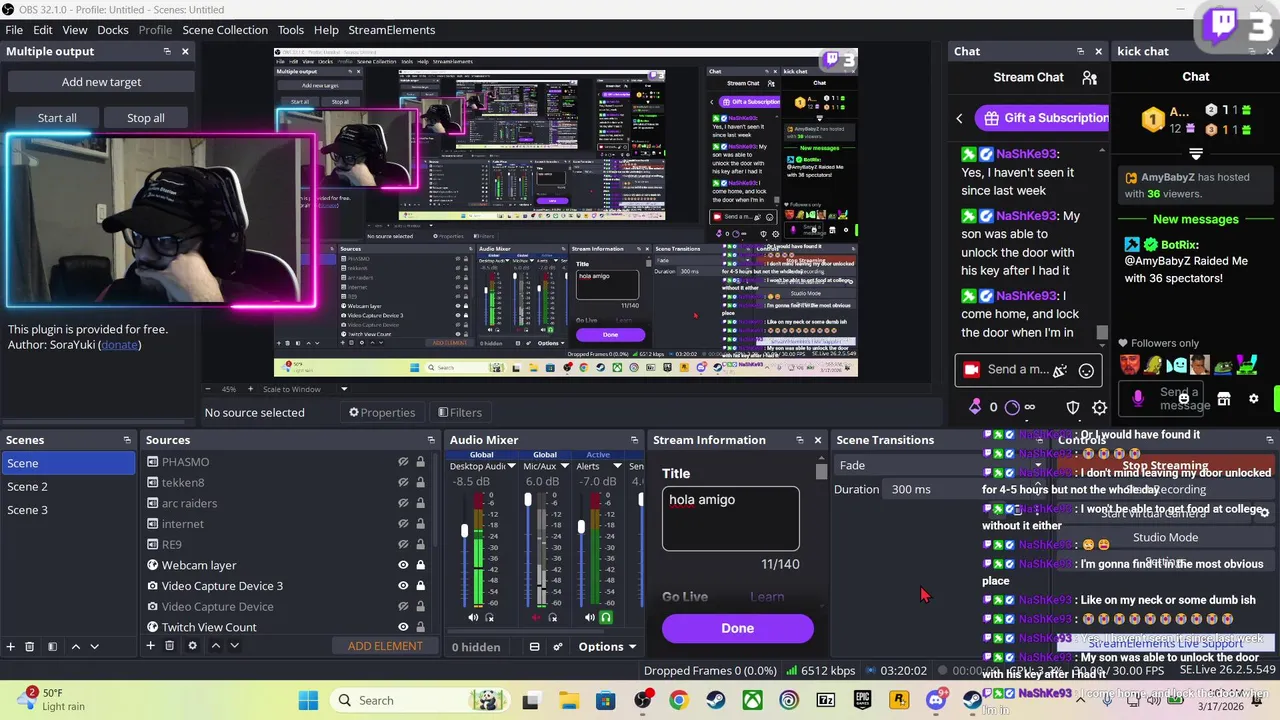
Task: Show the arc raiders source
Action: coord(403,503)
